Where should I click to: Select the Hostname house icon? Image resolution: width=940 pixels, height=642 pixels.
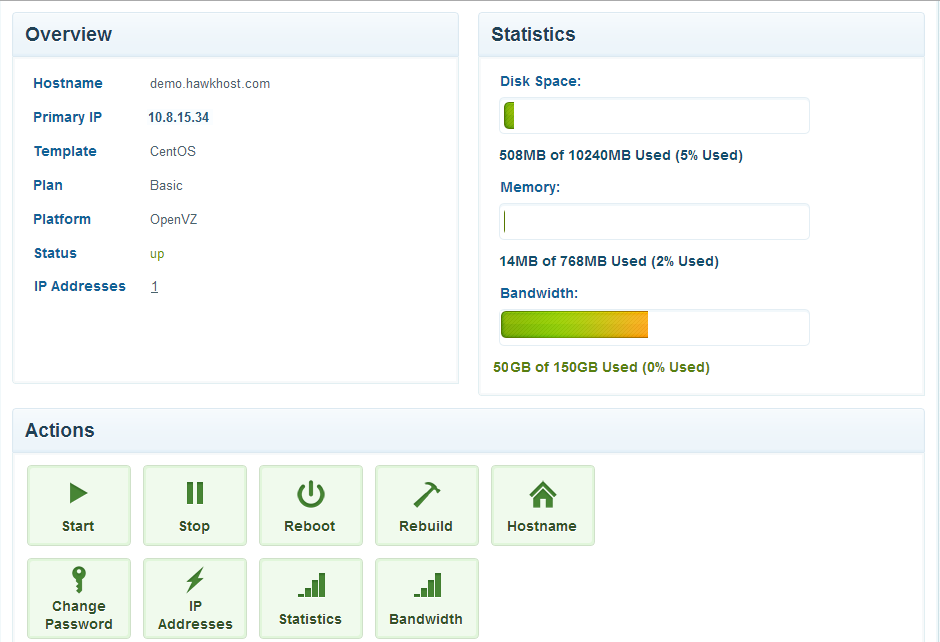pos(542,493)
